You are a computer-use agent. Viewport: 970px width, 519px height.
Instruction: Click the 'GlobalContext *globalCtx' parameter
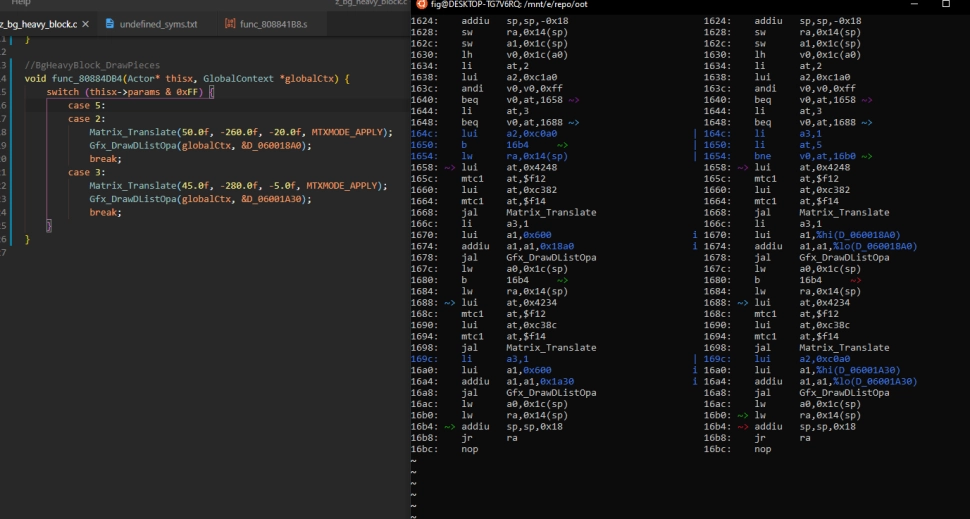(269, 79)
